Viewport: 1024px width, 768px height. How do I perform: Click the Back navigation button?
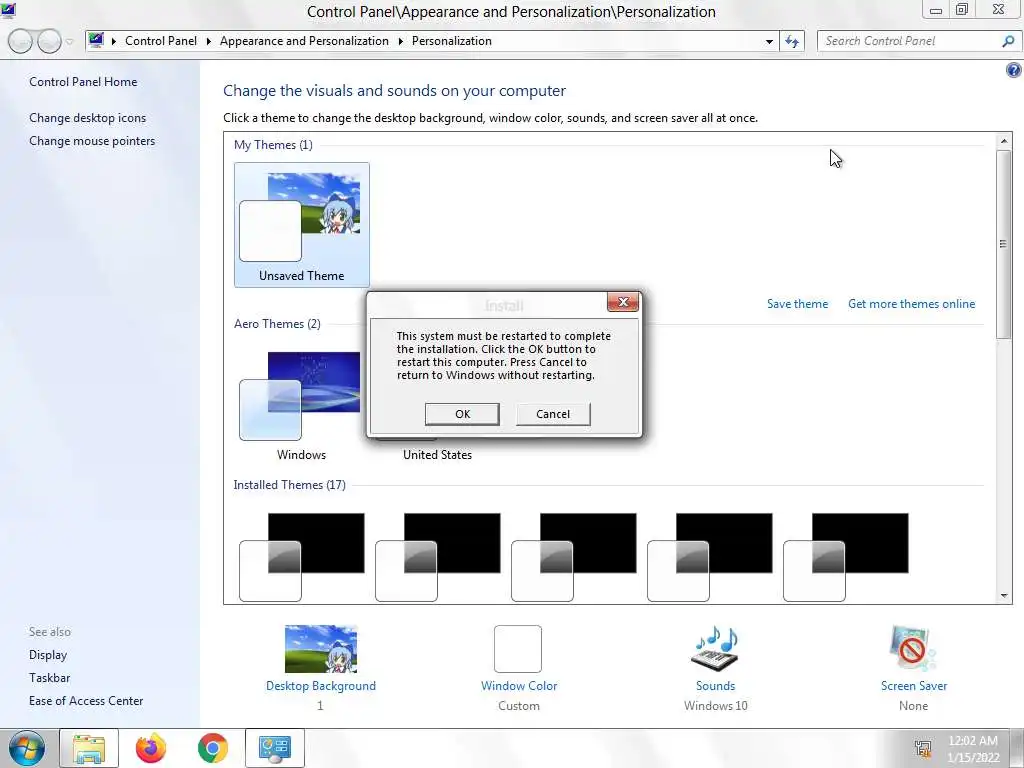click(20, 42)
